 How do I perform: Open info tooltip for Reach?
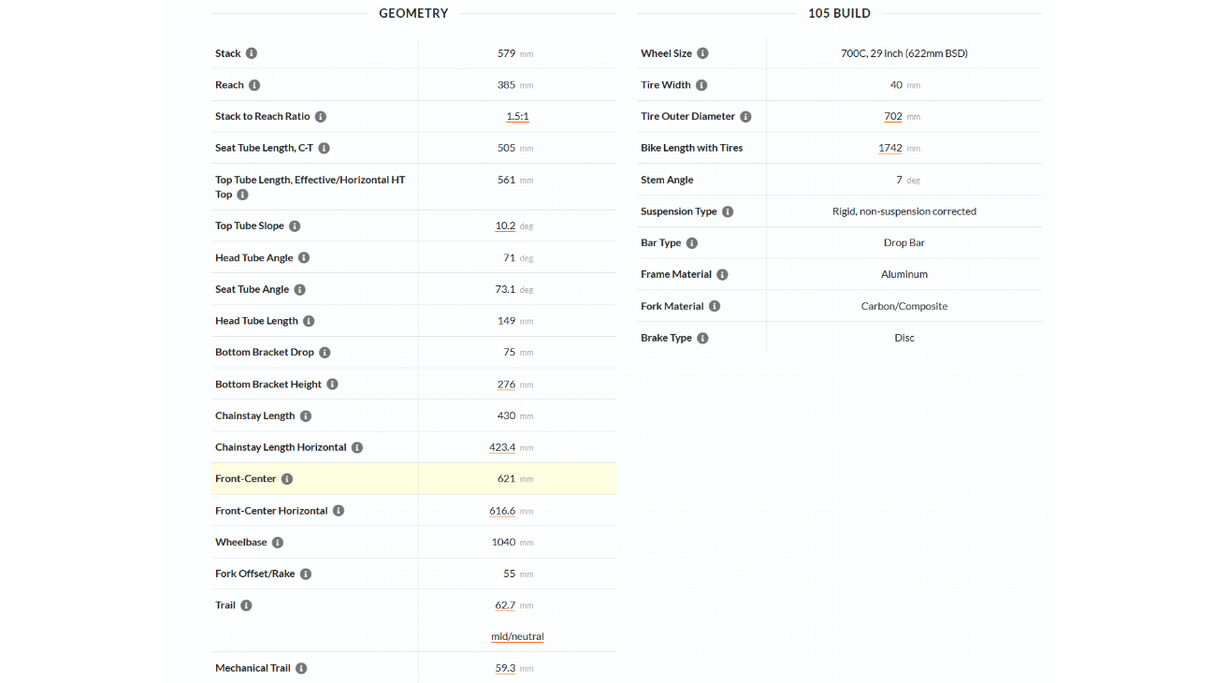pyautogui.click(x=254, y=85)
